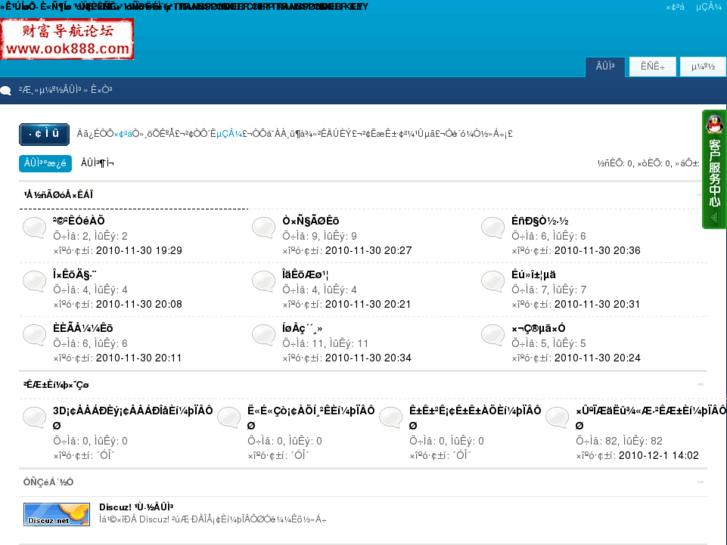Click forum bubble icon beside 2010-11-30 20:31 entry
The image size is (727, 545).
493,282
